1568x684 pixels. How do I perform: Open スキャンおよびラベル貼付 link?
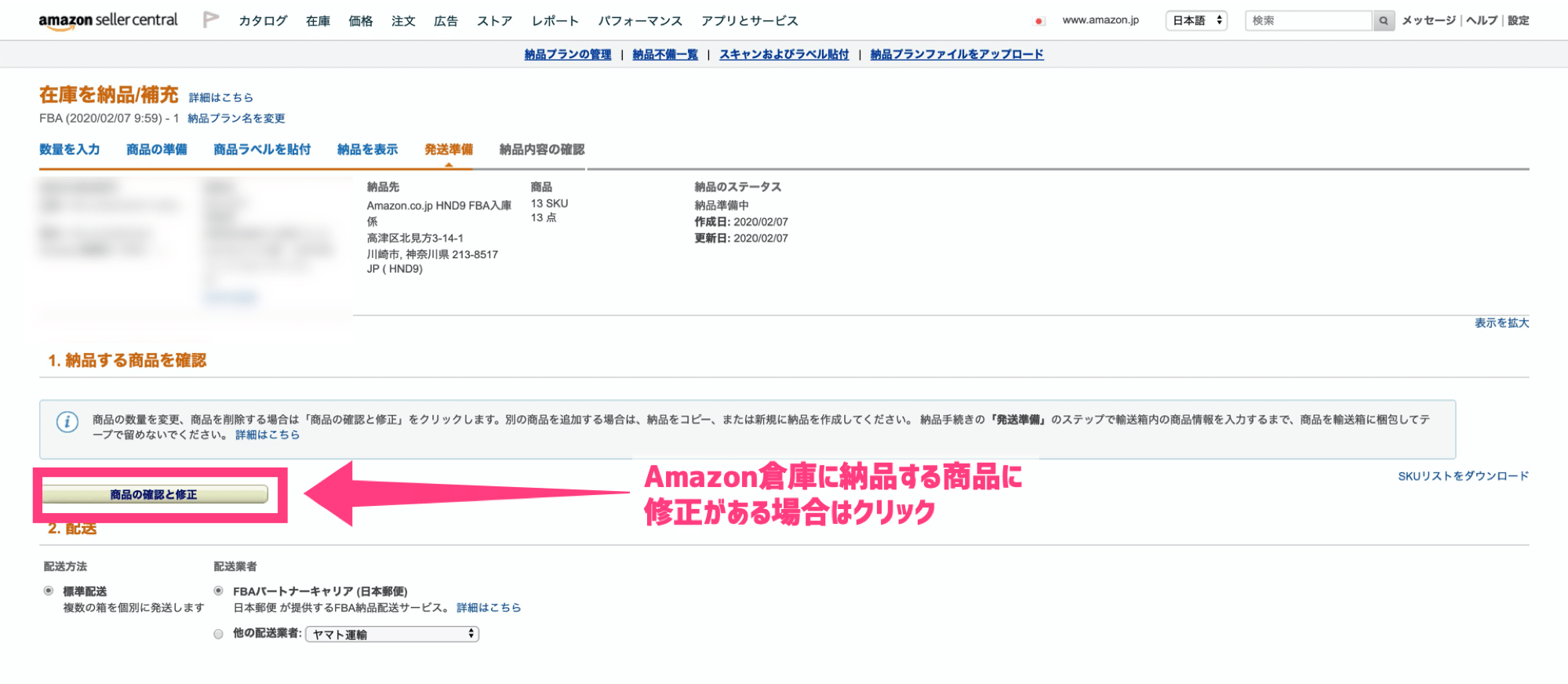click(x=784, y=54)
